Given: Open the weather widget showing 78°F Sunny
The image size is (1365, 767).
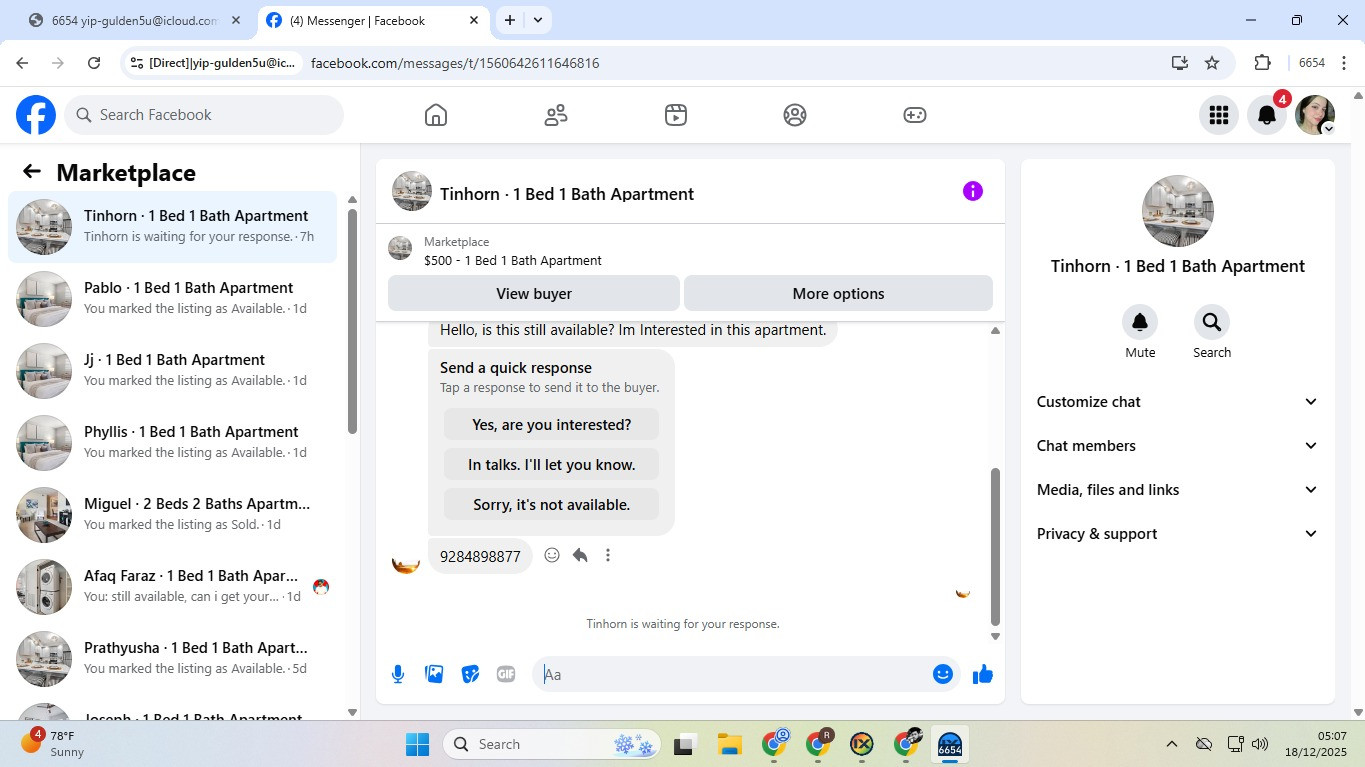Looking at the screenshot, I should [x=54, y=744].
